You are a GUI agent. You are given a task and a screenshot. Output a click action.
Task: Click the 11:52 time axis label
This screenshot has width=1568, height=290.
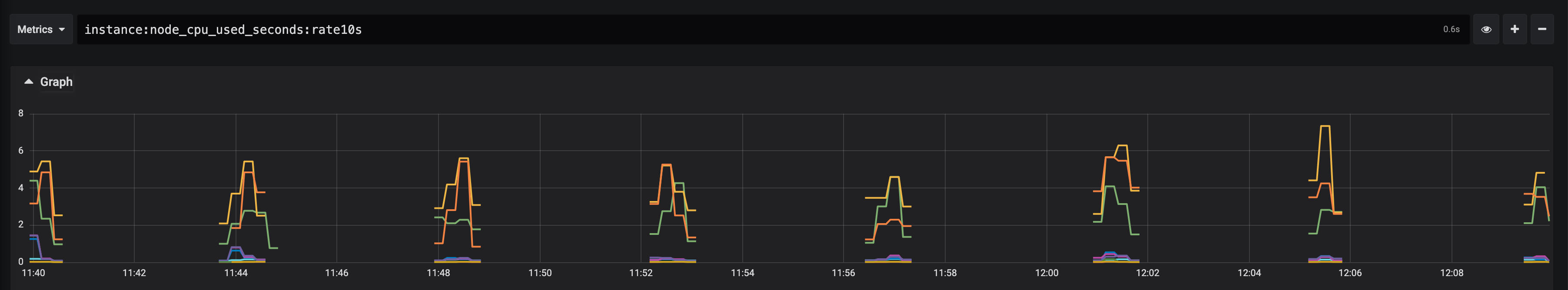[x=641, y=273]
